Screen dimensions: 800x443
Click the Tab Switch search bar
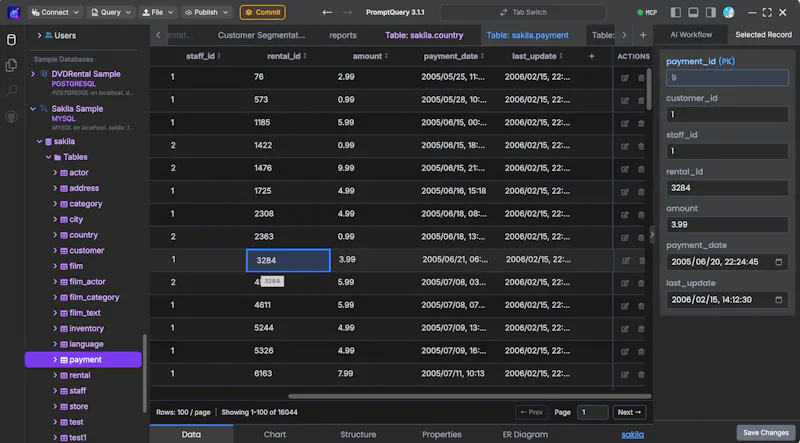tap(523, 12)
